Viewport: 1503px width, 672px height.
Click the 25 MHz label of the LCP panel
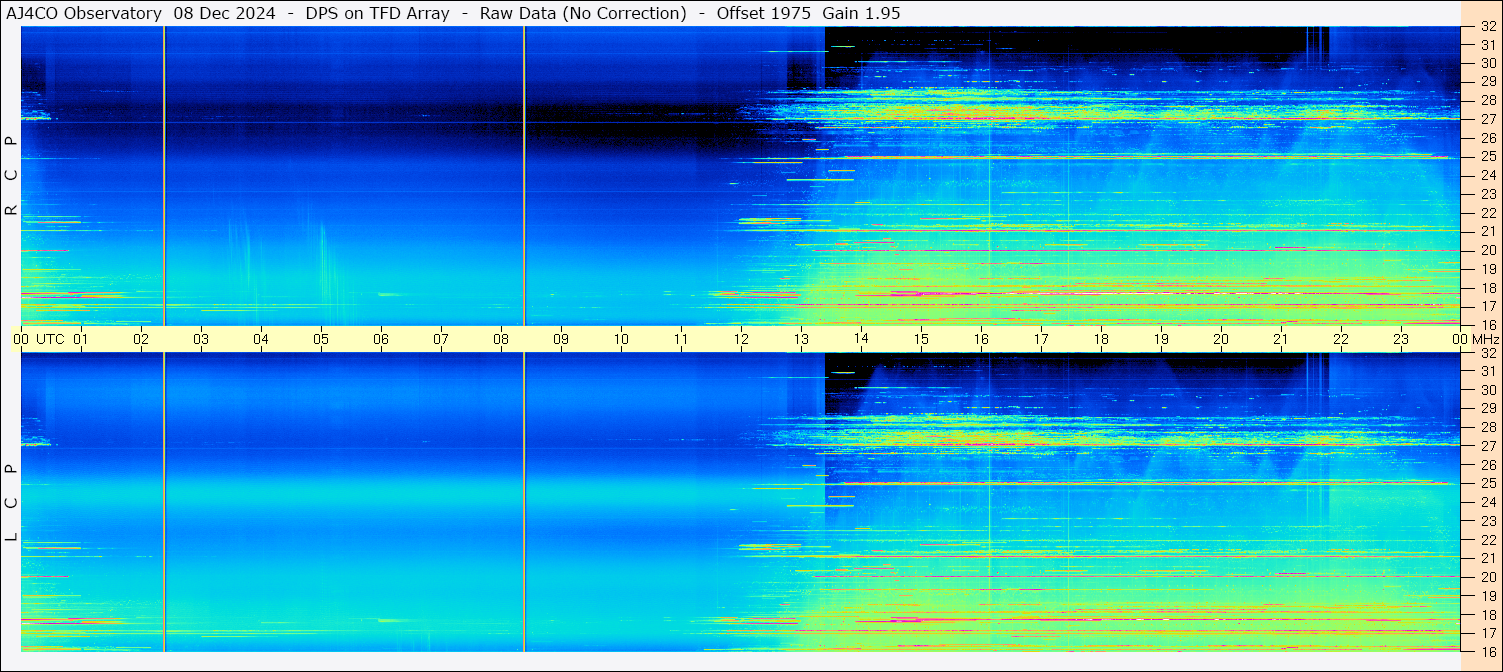tap(1487, 483)
